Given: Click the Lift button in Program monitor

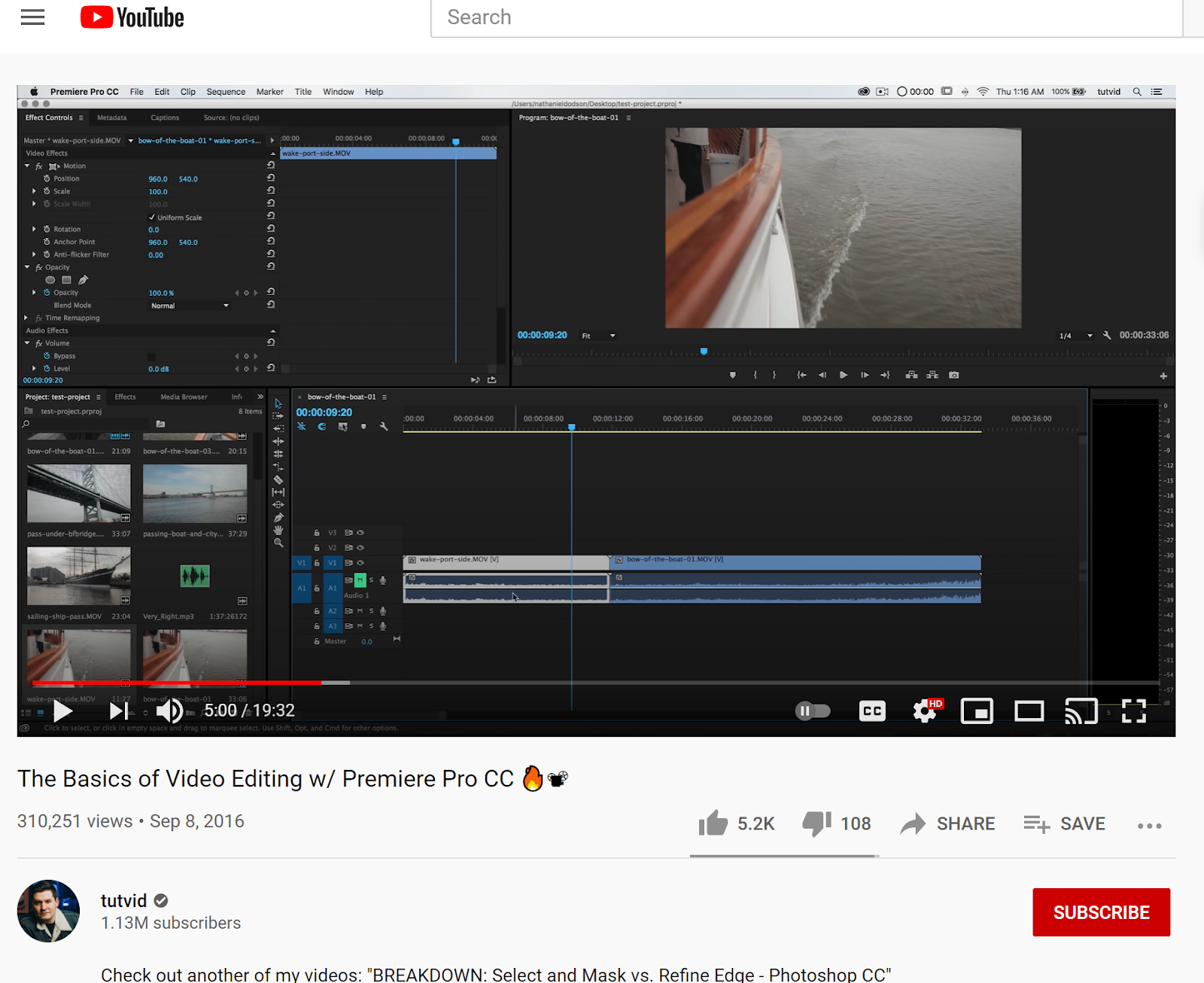Looking at the screenshot, I should tap(911, 375).
